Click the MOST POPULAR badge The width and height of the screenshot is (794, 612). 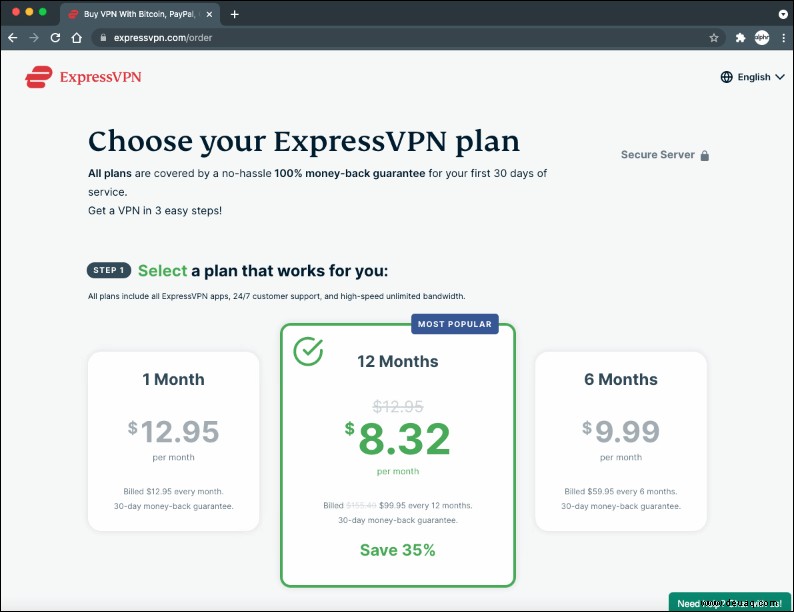455,324
